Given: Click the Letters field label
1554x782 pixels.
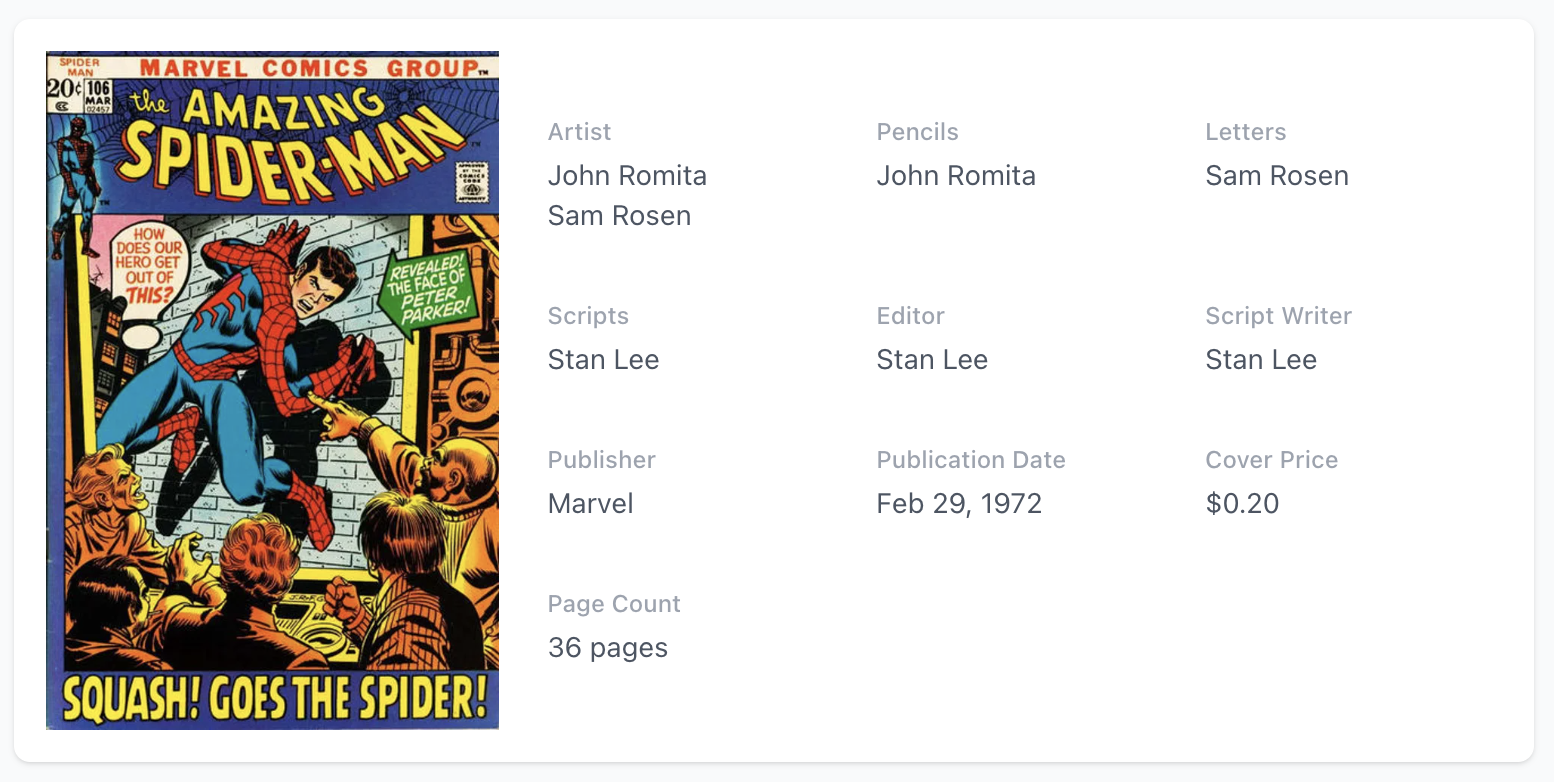Looking at the screenshot, I should pyautogui.click(x=1245, y=132).
